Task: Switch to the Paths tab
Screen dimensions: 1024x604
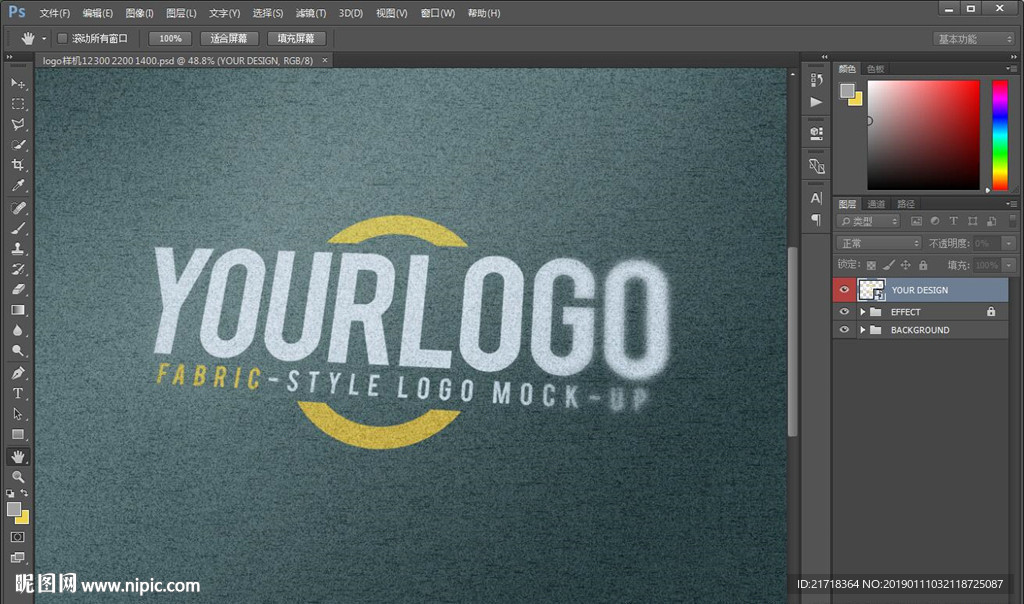Action: 906,204
